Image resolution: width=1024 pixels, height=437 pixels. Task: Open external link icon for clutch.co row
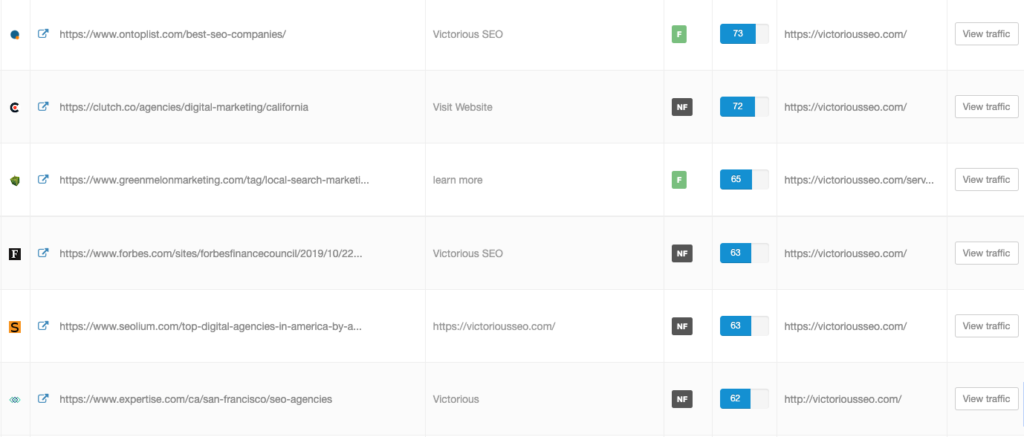pos(43,107)
